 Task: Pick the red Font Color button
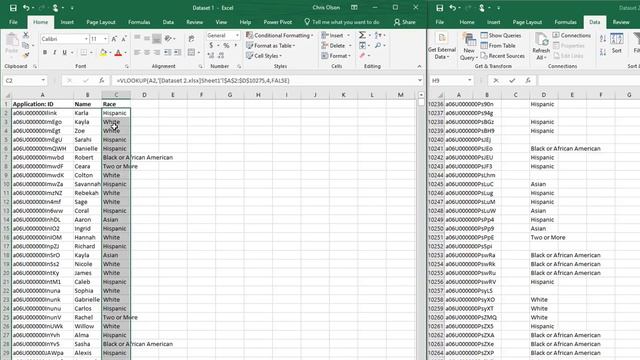coord(118,52)
